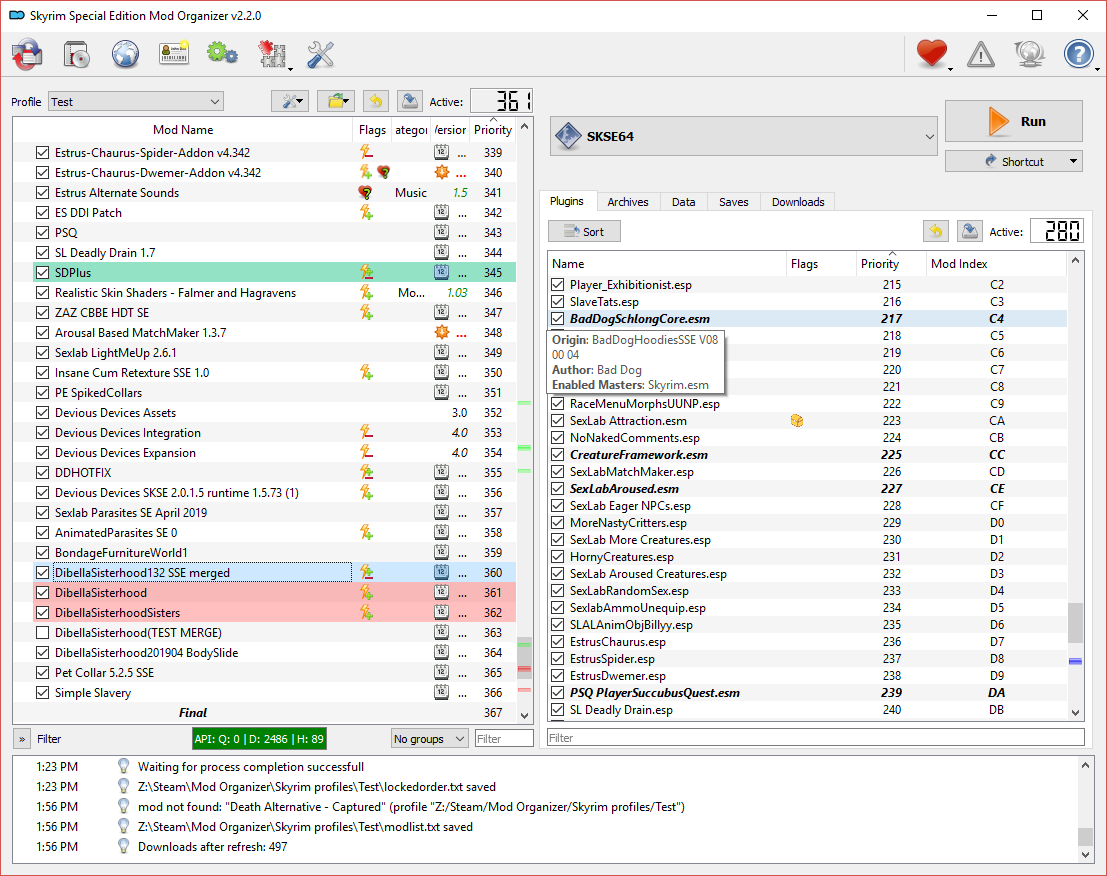This screenshot has height=876, width=1107.
Task: Switch to the Plugins tab
Action: tap(567, 201)
